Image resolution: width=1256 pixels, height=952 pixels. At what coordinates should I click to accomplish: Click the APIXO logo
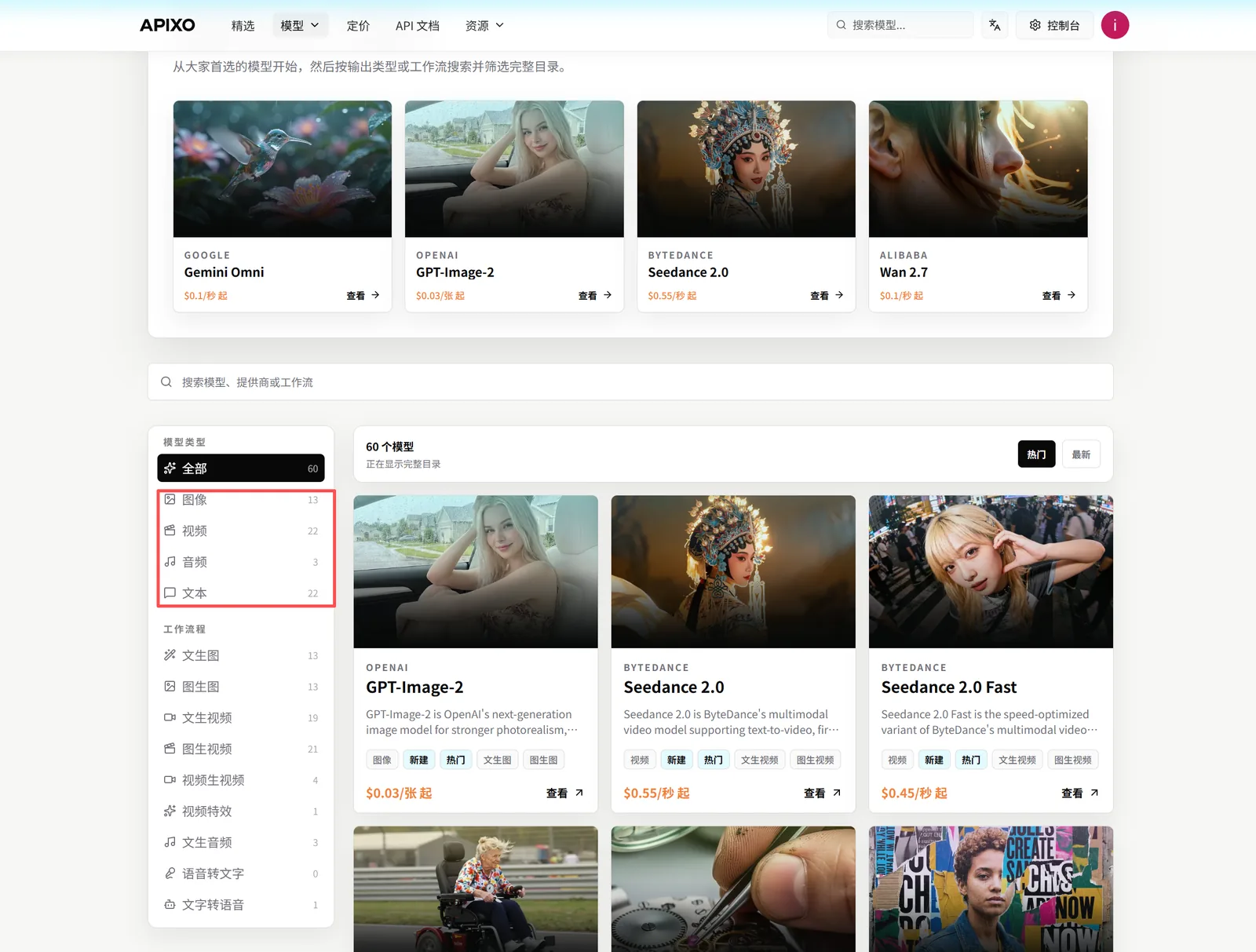tap(167, 25)
